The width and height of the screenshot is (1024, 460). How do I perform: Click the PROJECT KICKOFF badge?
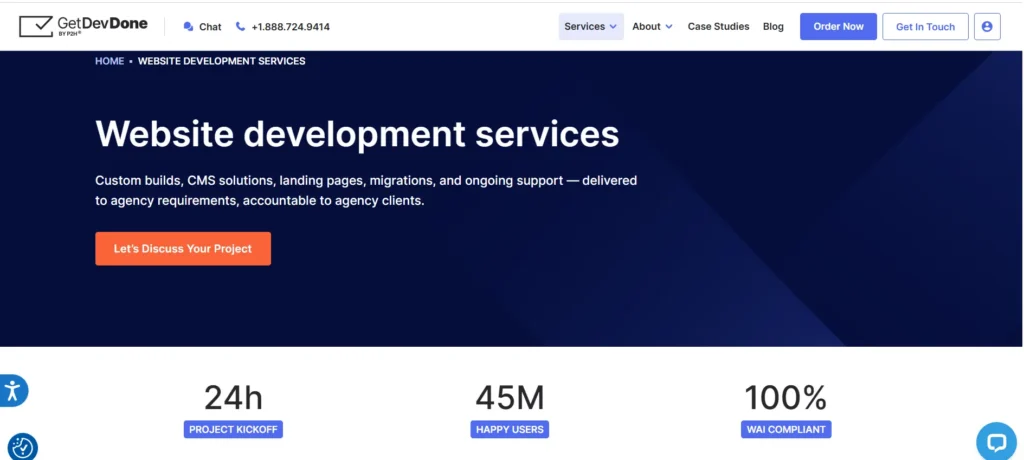click(233, 429)
